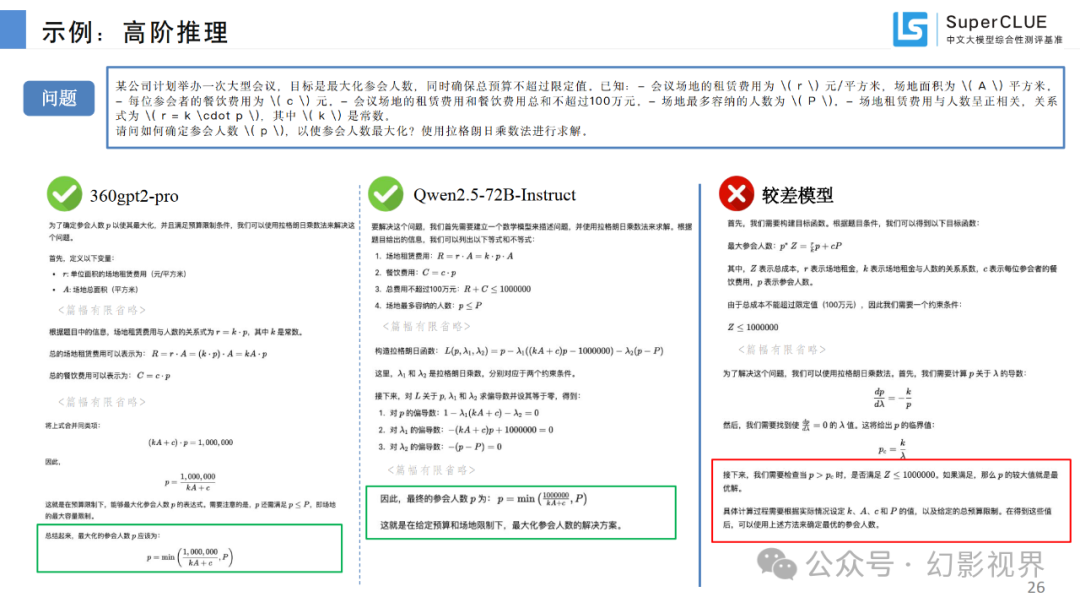
Task: Click the red X icon beside 较差模型
Action: (x=736, y=193)
